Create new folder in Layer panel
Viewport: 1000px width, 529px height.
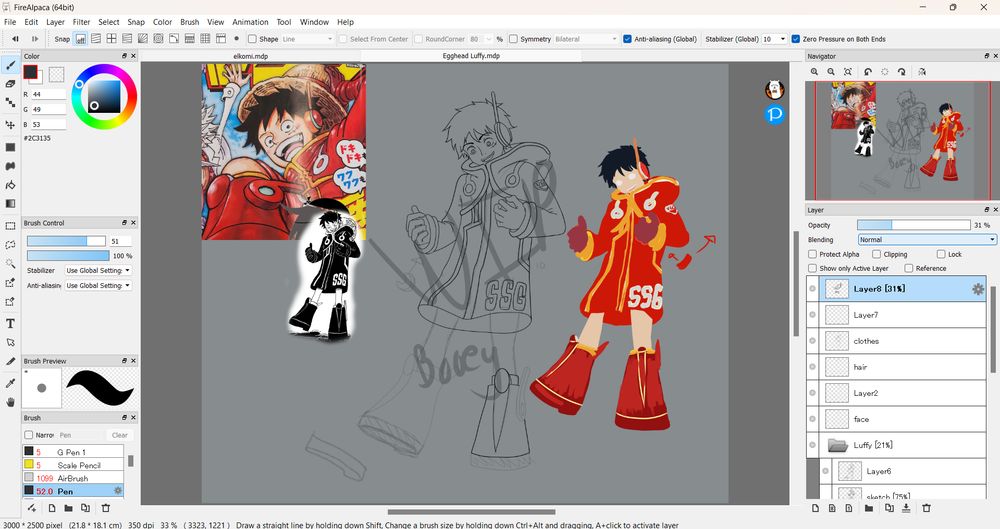869,508
